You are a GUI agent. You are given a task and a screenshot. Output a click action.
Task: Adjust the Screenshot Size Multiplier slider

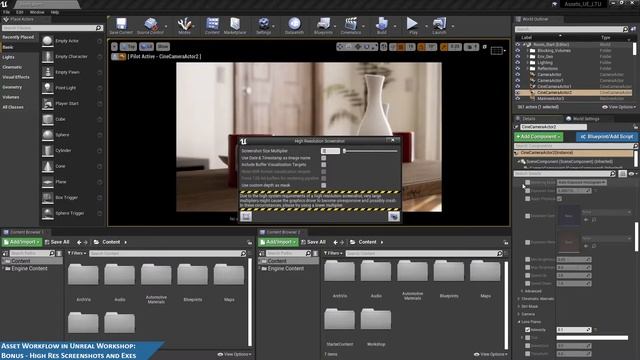pos(371,151)
